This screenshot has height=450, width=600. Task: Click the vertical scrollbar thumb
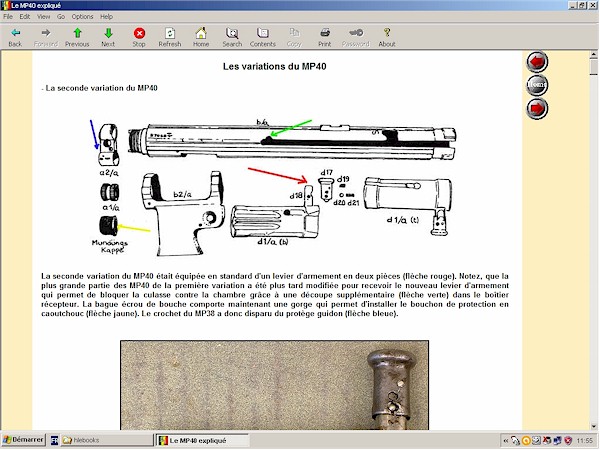click(x=594, y=67)
